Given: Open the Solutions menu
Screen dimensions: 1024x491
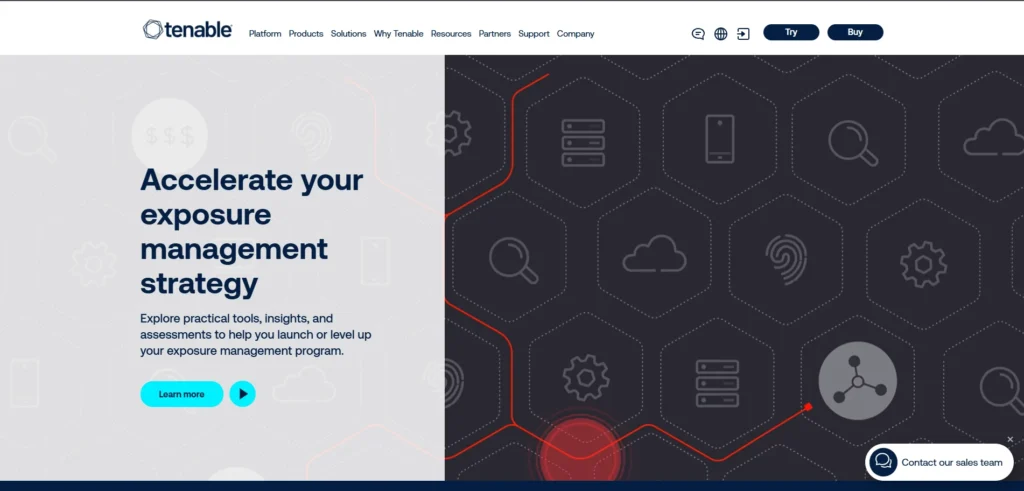Looking at the screenshot, I should 348,34.
